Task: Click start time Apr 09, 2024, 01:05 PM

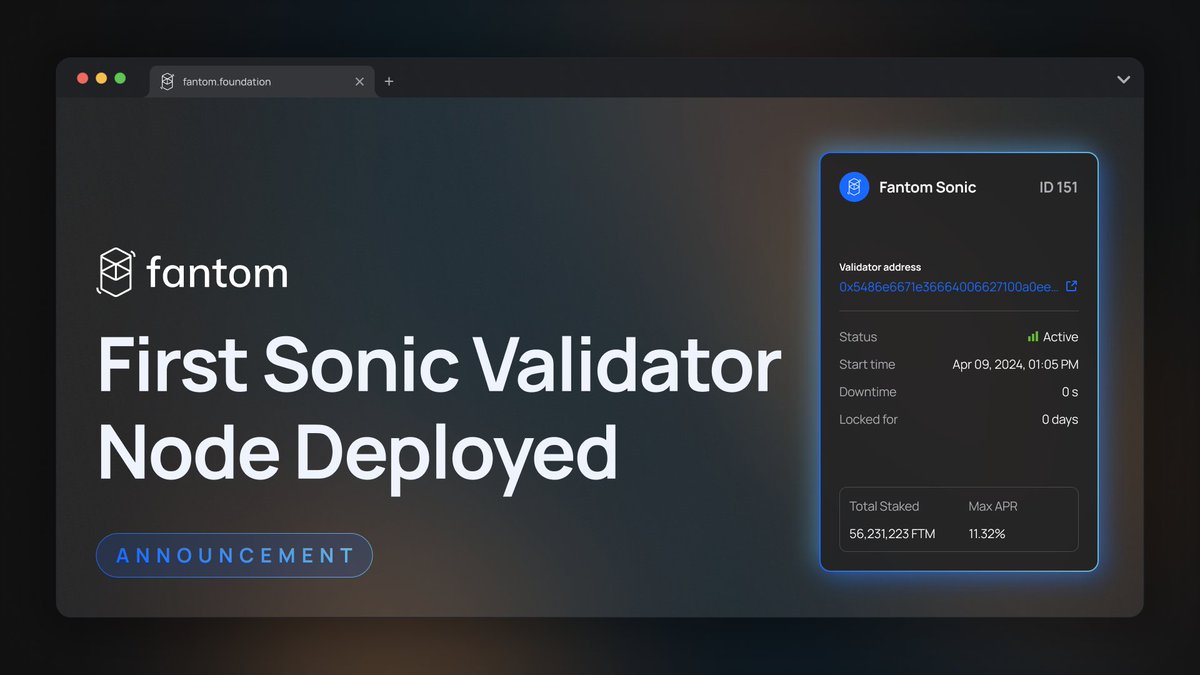Action: tap(1015, 365)
